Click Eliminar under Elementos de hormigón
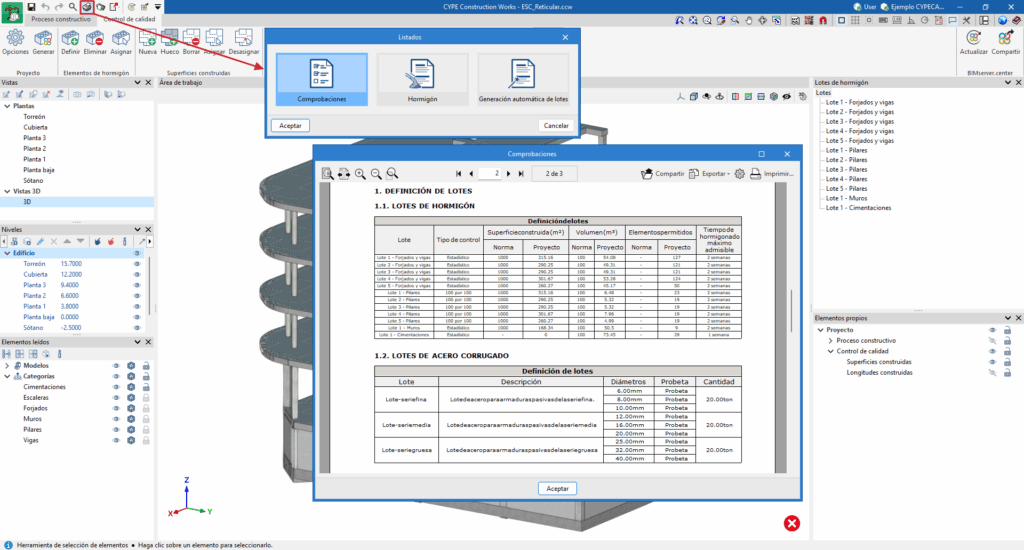1024x550 pixels. 95,42
